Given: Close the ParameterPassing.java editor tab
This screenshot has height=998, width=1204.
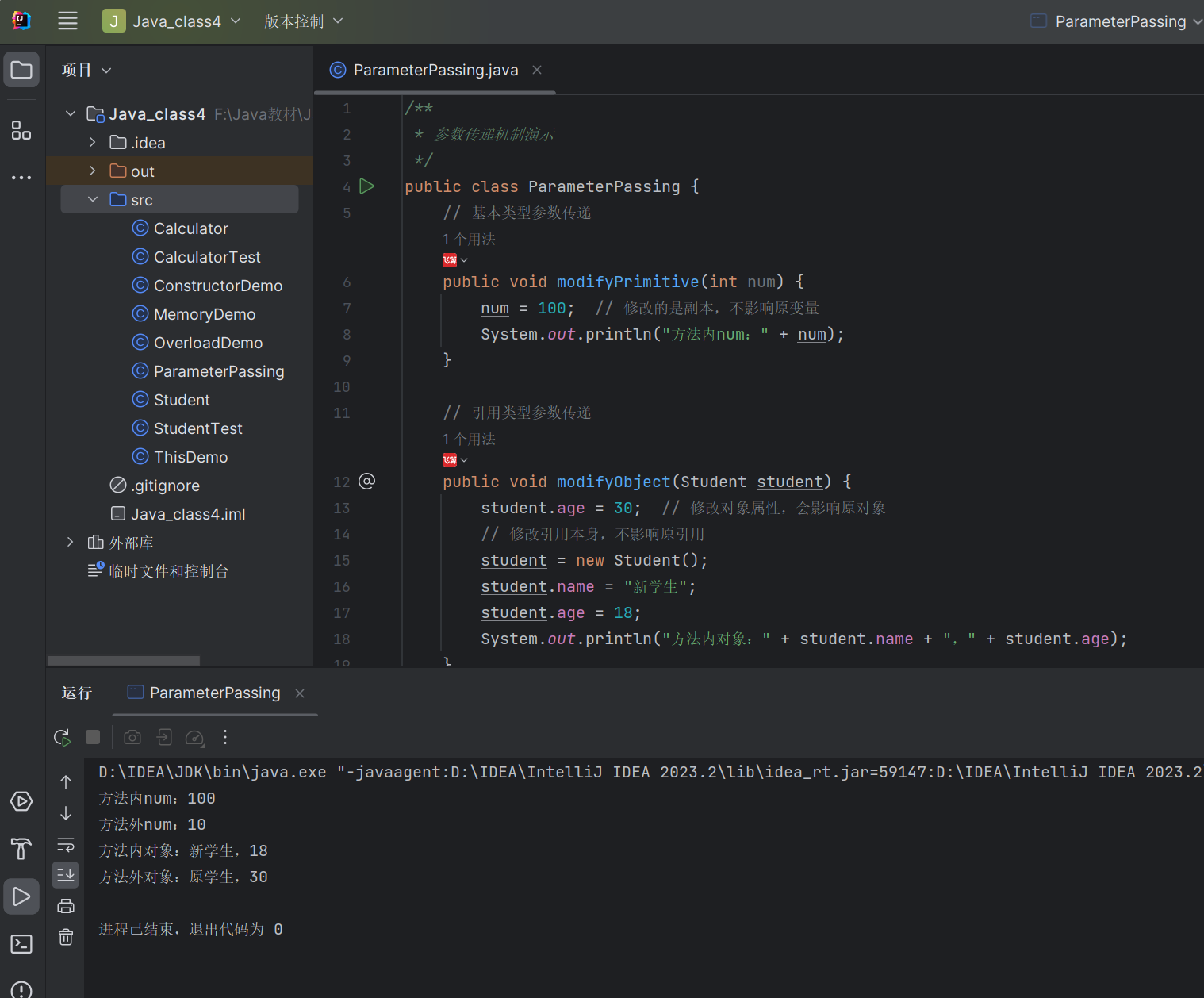Looking at the screenshot, I should click(537, 70).
